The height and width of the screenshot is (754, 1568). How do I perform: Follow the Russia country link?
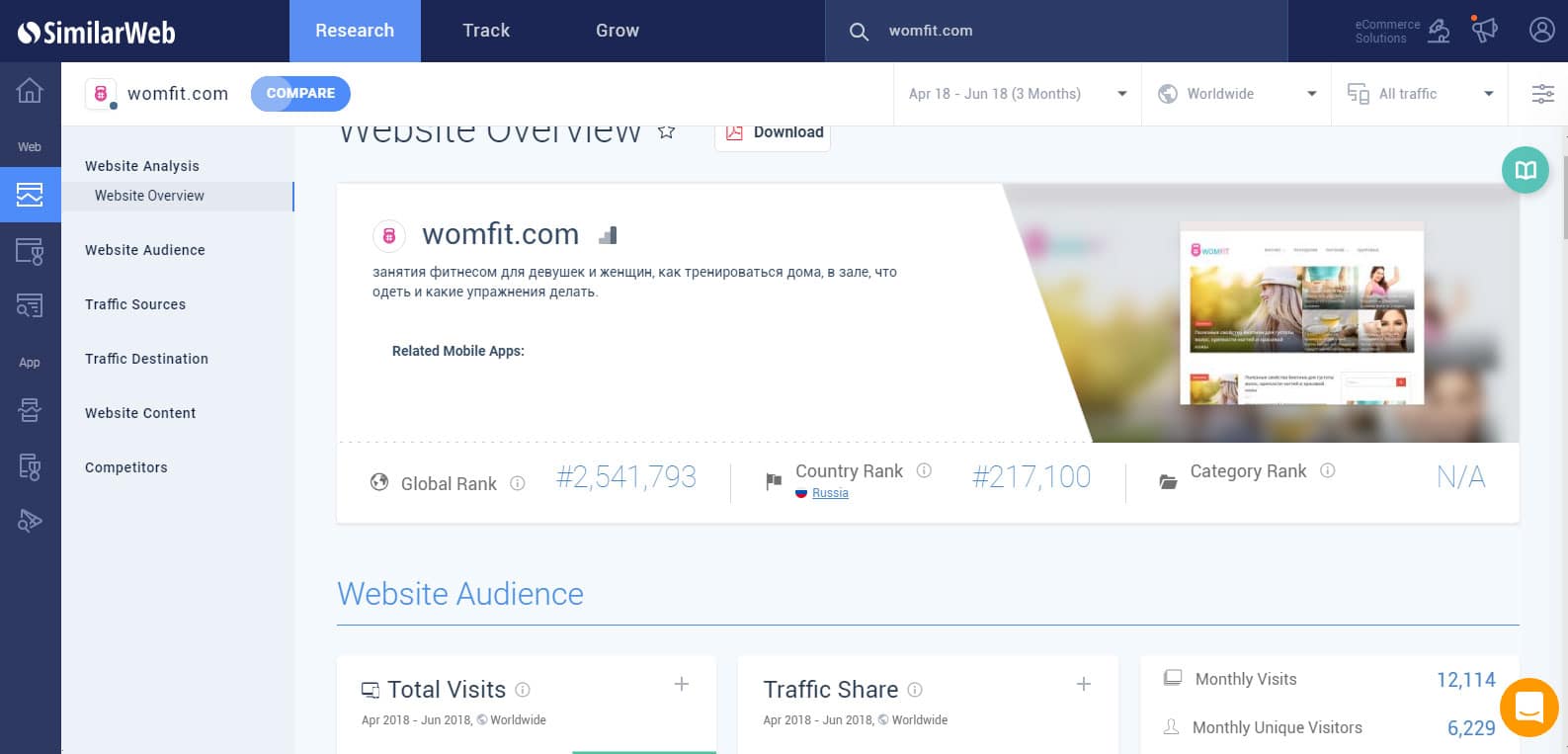830,493
